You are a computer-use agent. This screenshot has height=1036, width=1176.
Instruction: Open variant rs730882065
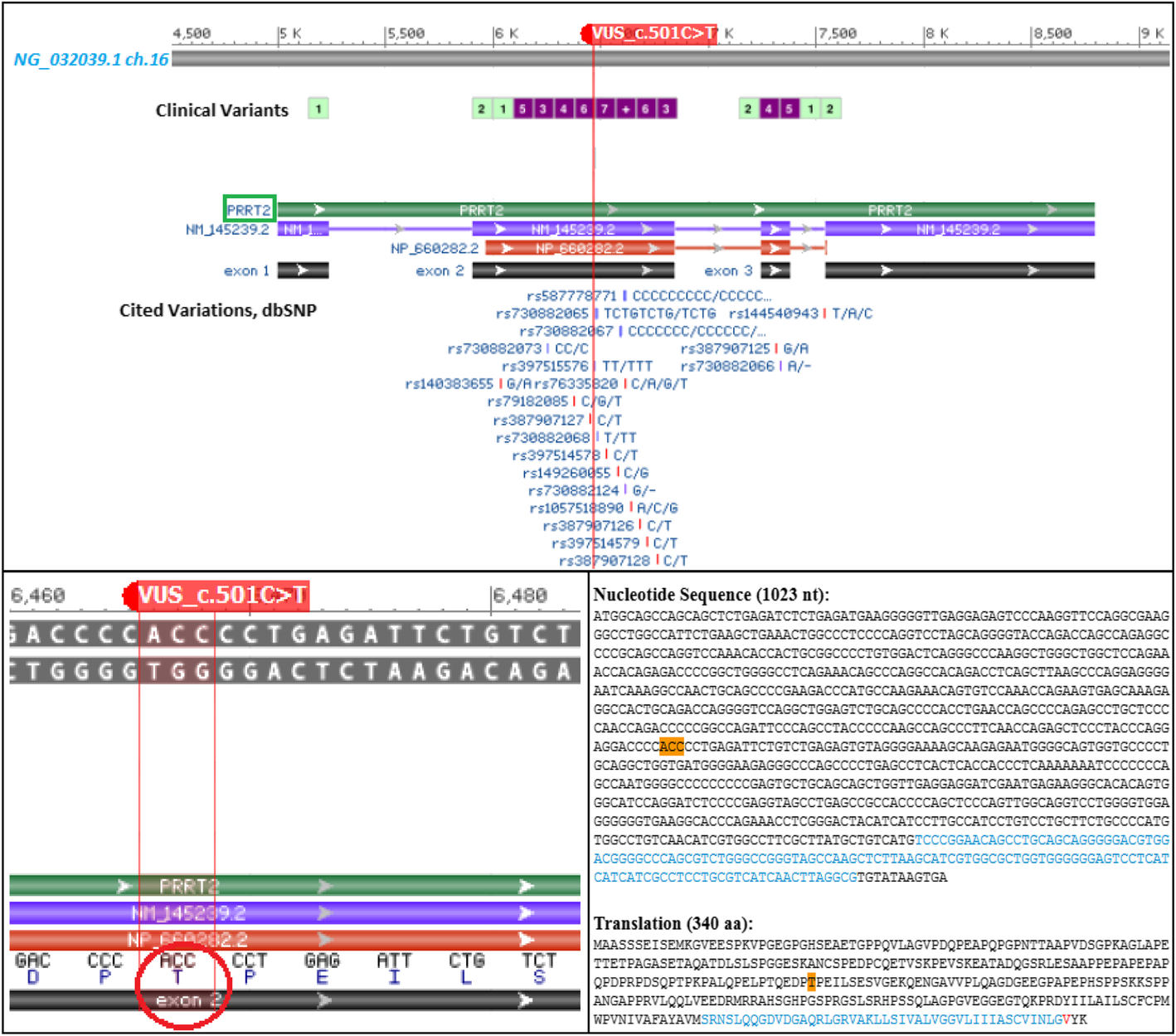[x=542, y=313]
